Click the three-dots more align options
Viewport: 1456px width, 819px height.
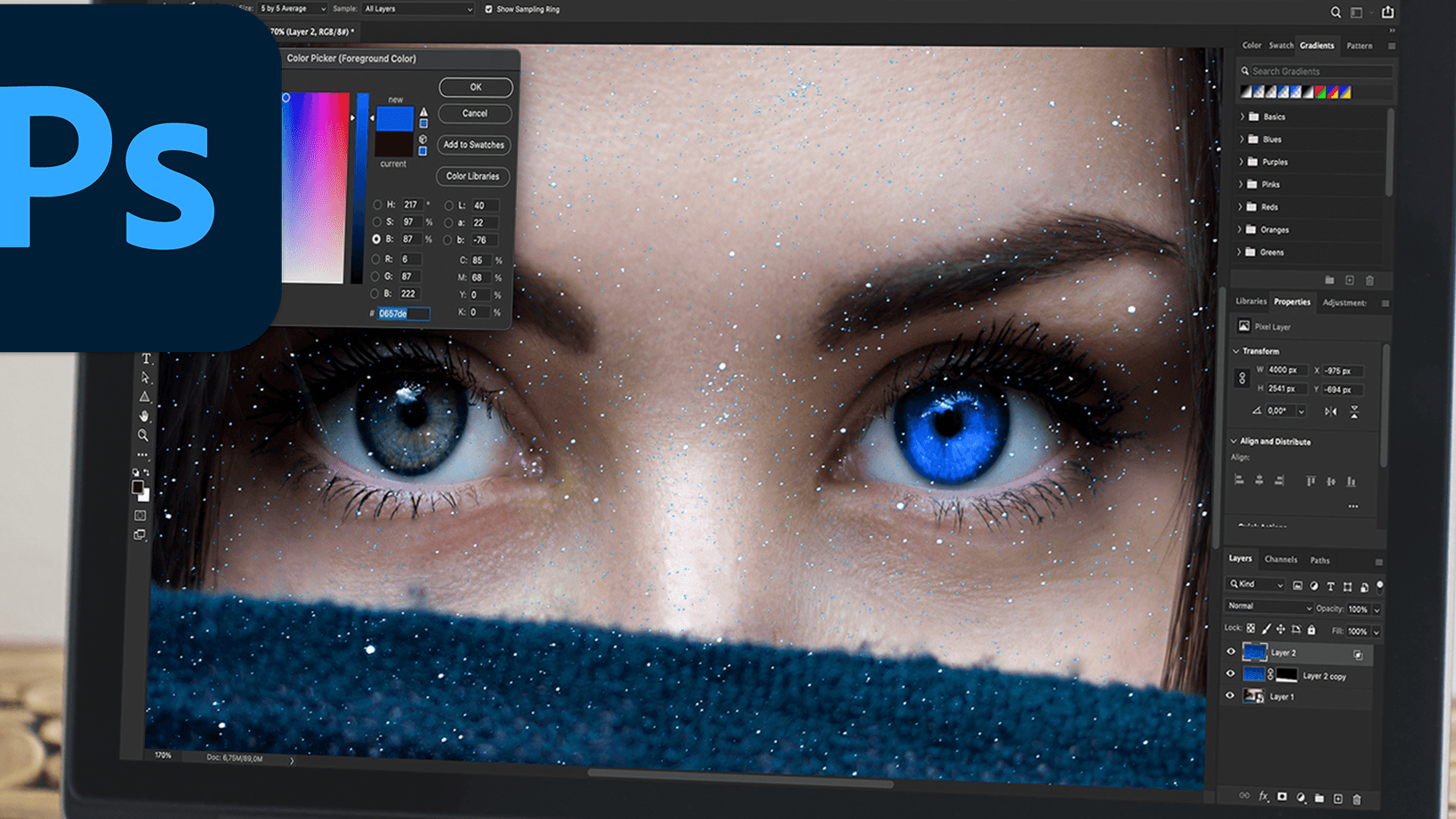coord(1353,507)
